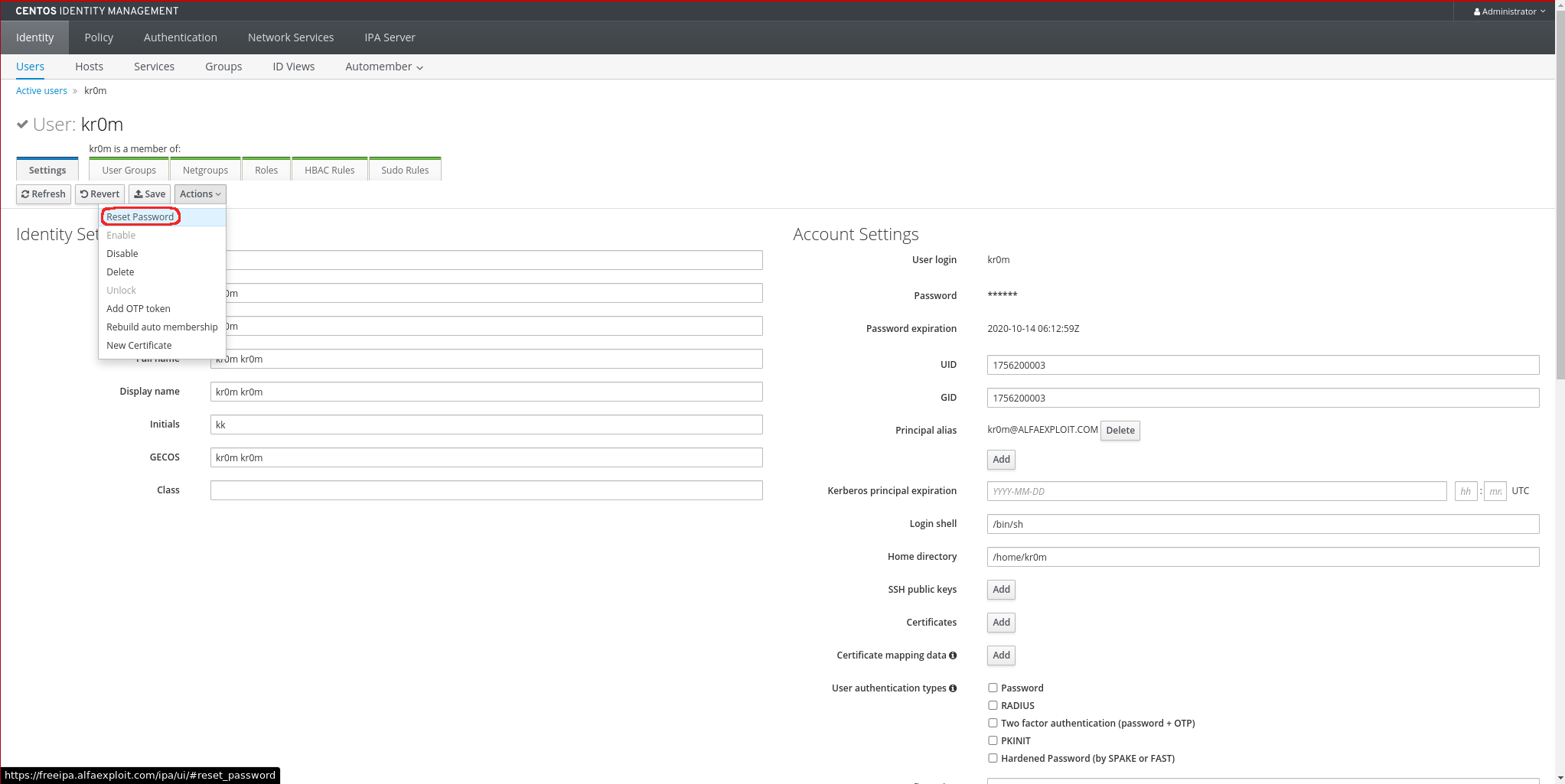Check the RADIUS authentication checkbox
The width and height of the screenshot is (1565, 784).
click(x=993, y=706)
